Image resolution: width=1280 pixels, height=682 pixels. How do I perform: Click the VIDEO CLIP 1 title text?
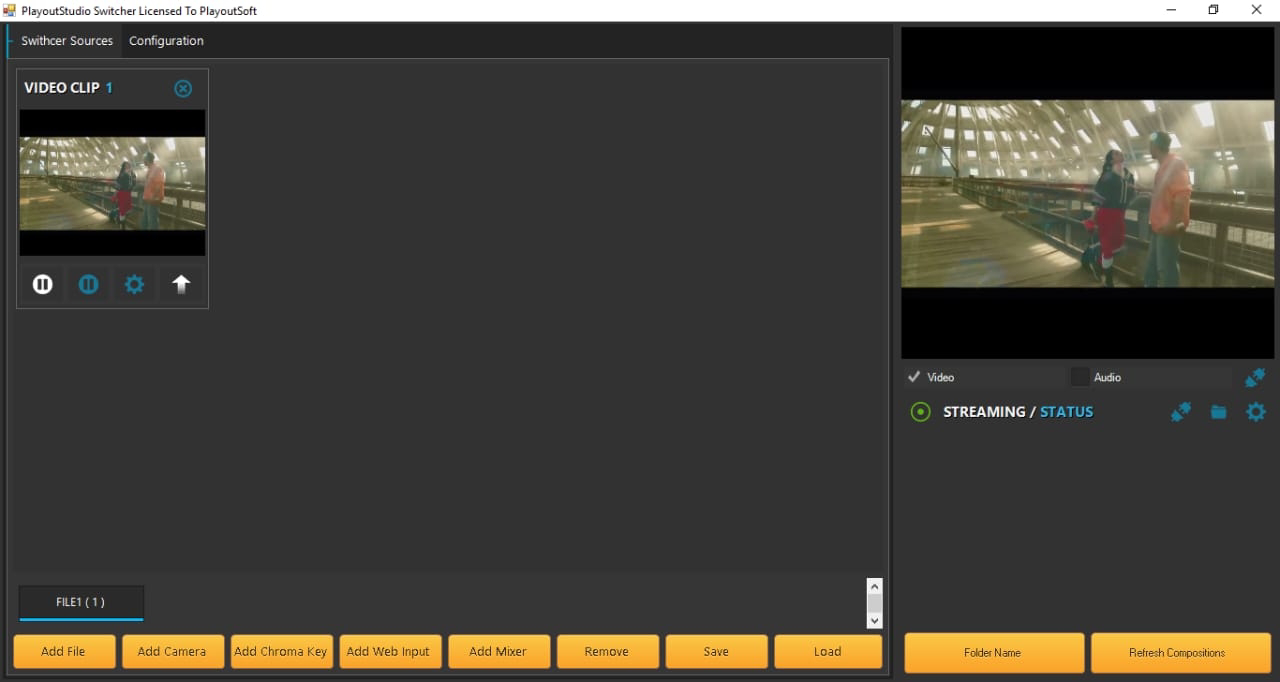click(x=68, y=88)
